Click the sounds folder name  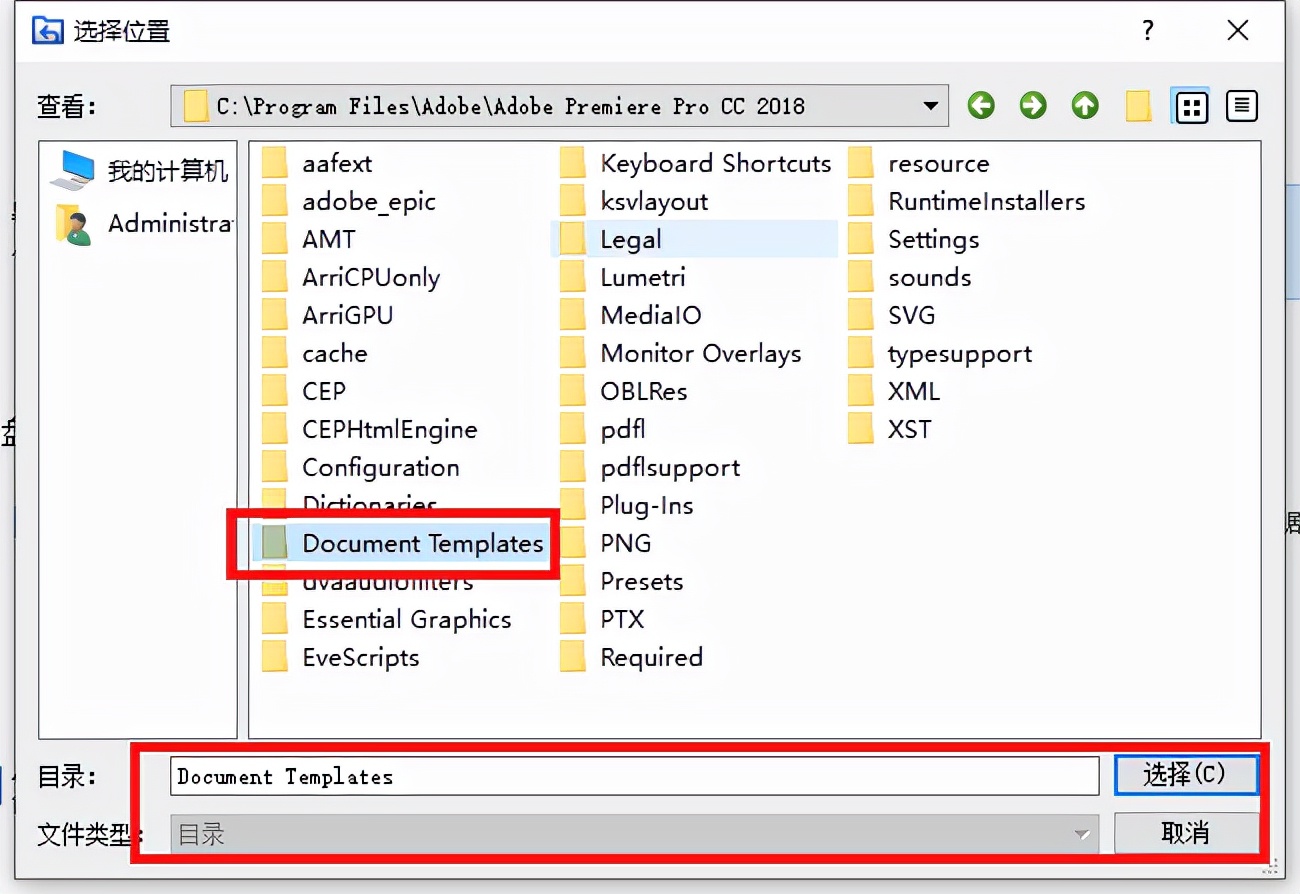click(x=930, y=277)
